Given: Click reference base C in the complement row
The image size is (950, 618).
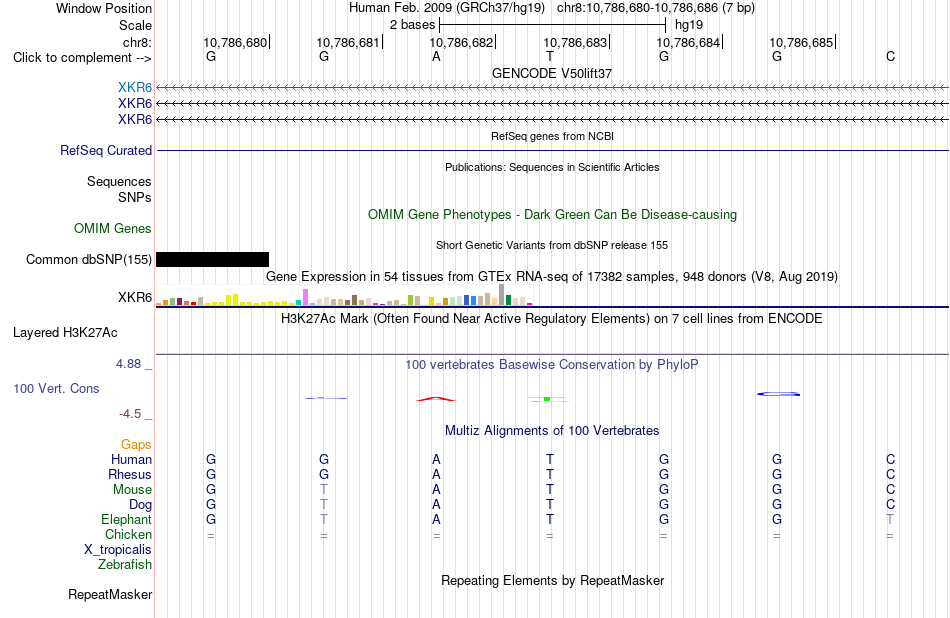Looking at the screenshot, I should (x=890, y=57).
